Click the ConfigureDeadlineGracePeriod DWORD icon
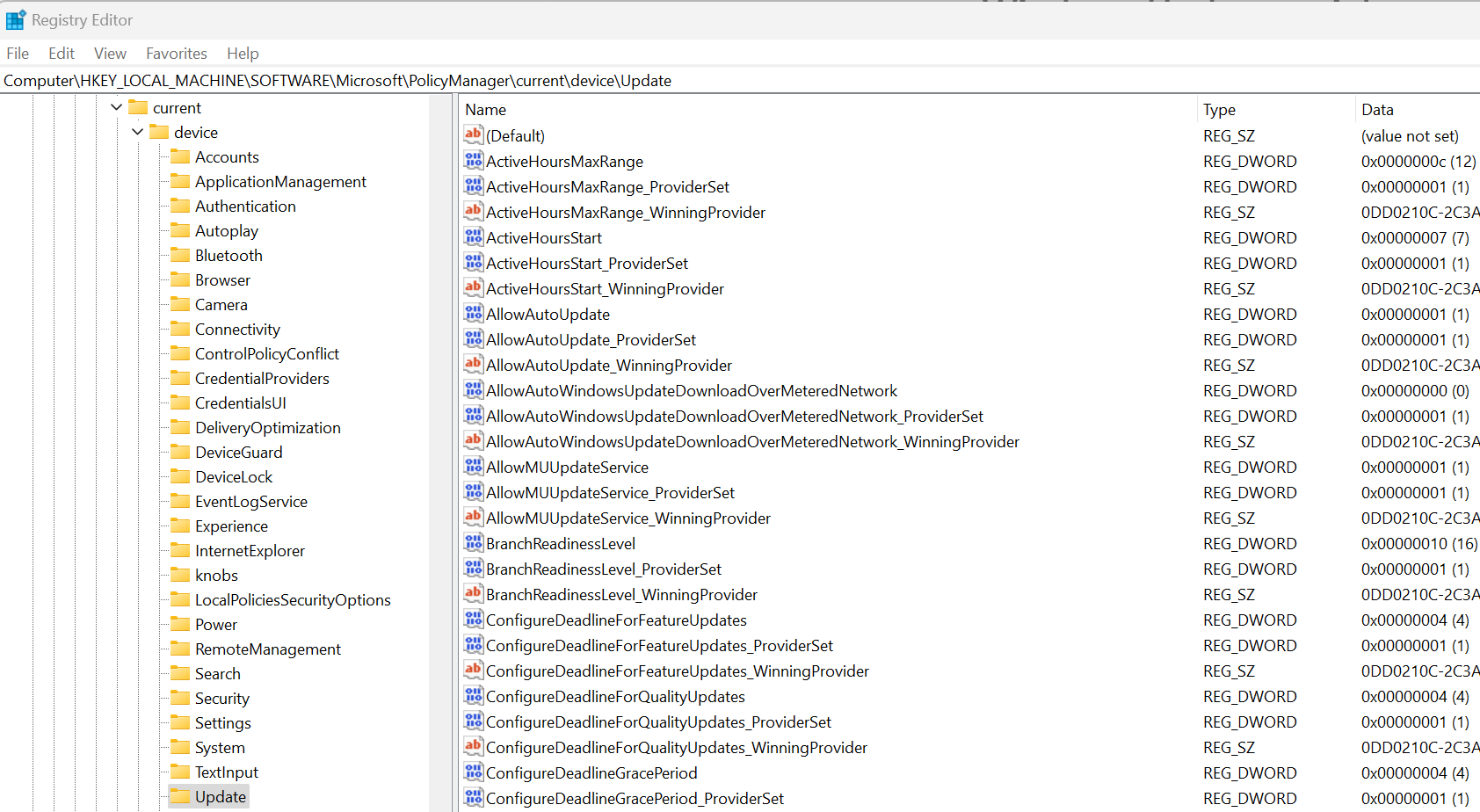Viewport: 1480px width, 812px height. [x=473, y=772]
